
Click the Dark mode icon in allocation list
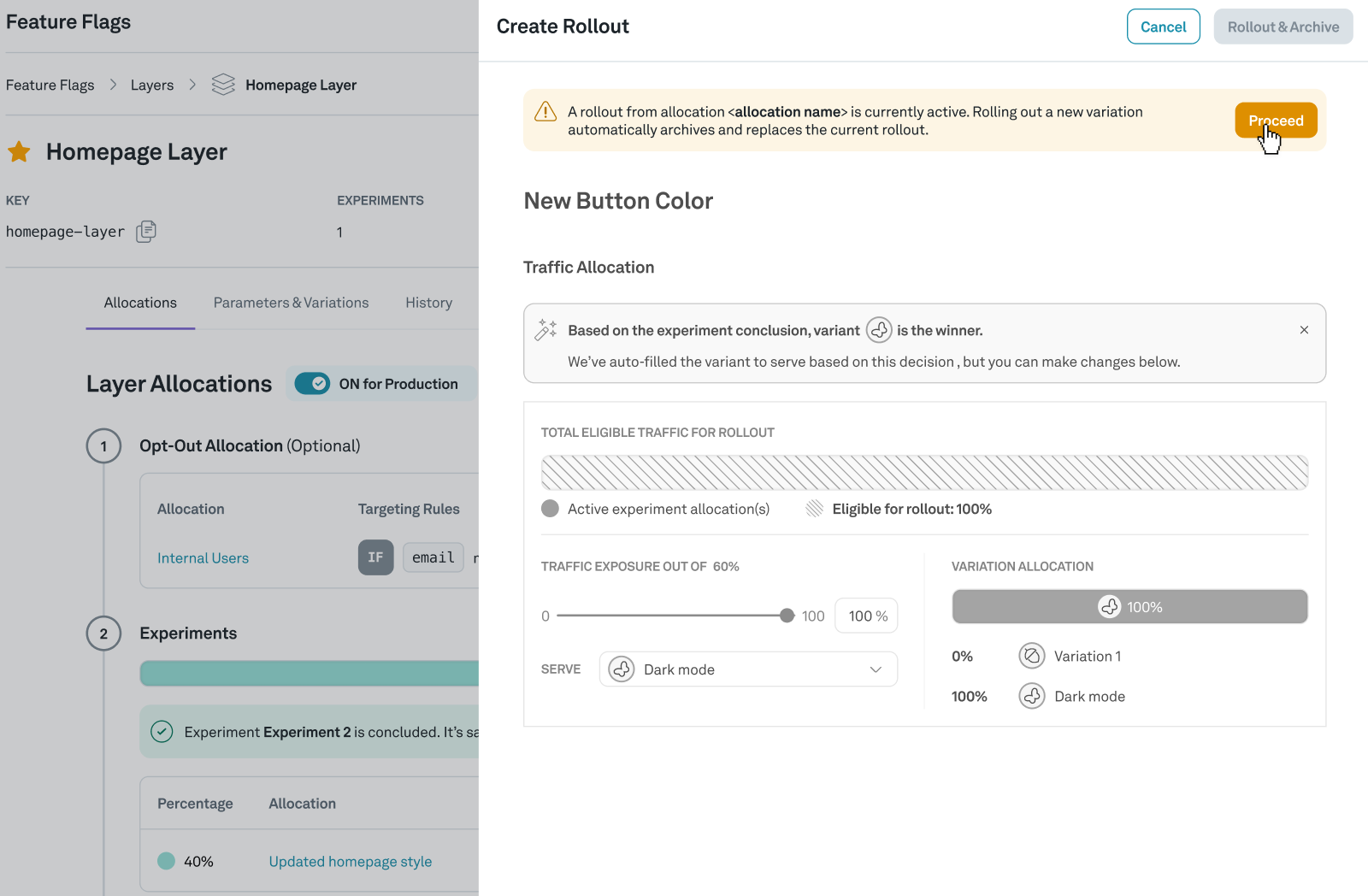coord(1032,696)
